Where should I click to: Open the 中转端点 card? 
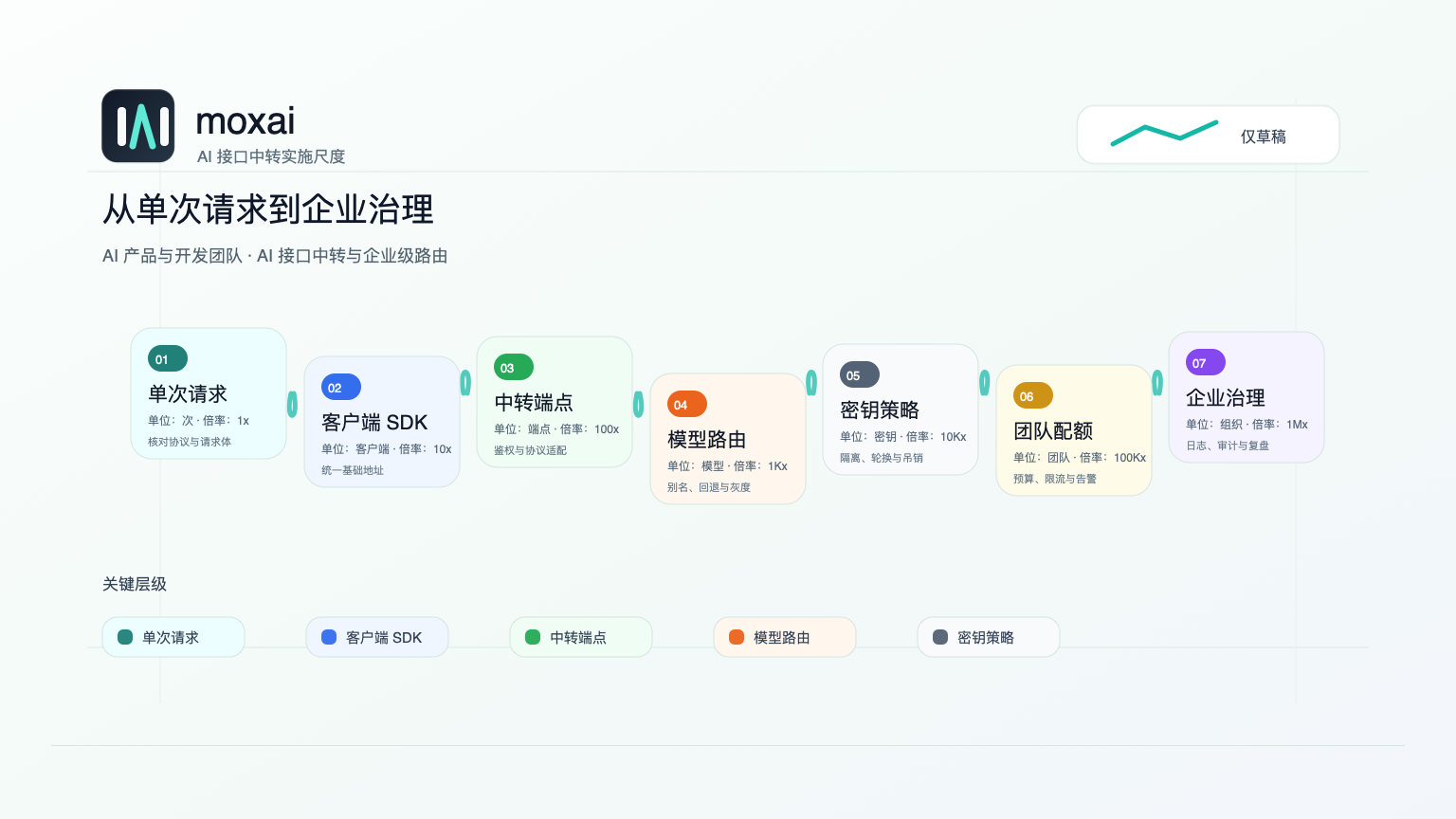click(555, 402)
